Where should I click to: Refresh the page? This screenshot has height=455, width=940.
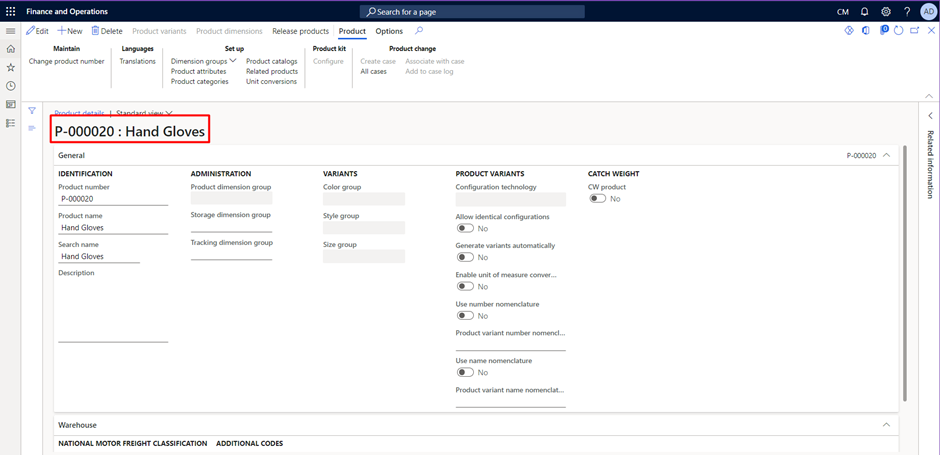(x=898, y=31)
